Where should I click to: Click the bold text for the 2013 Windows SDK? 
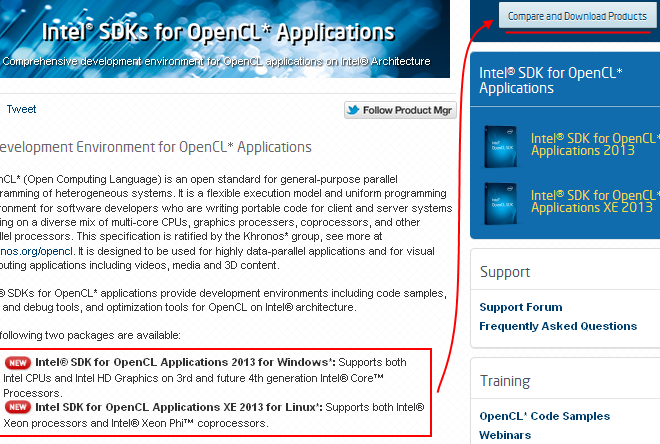(x=186, y=362)
